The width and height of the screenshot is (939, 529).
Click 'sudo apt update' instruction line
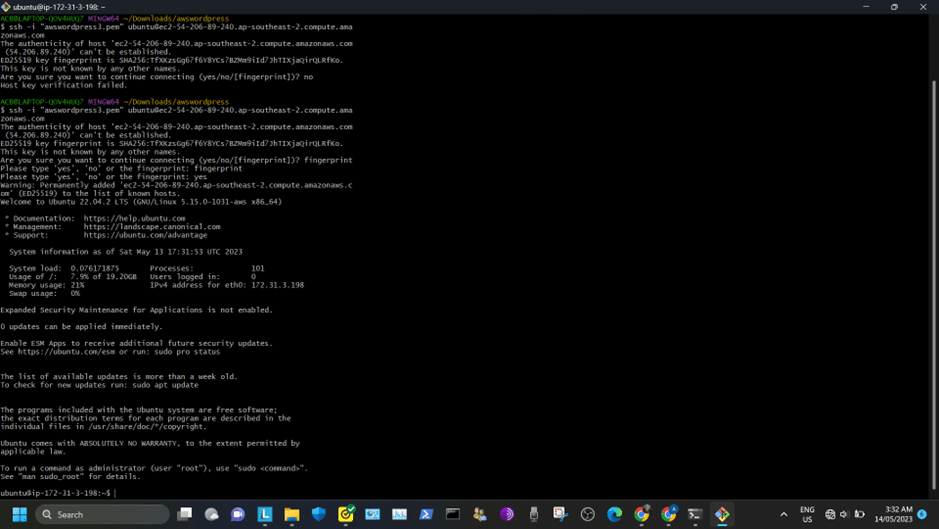coord(99,385)
